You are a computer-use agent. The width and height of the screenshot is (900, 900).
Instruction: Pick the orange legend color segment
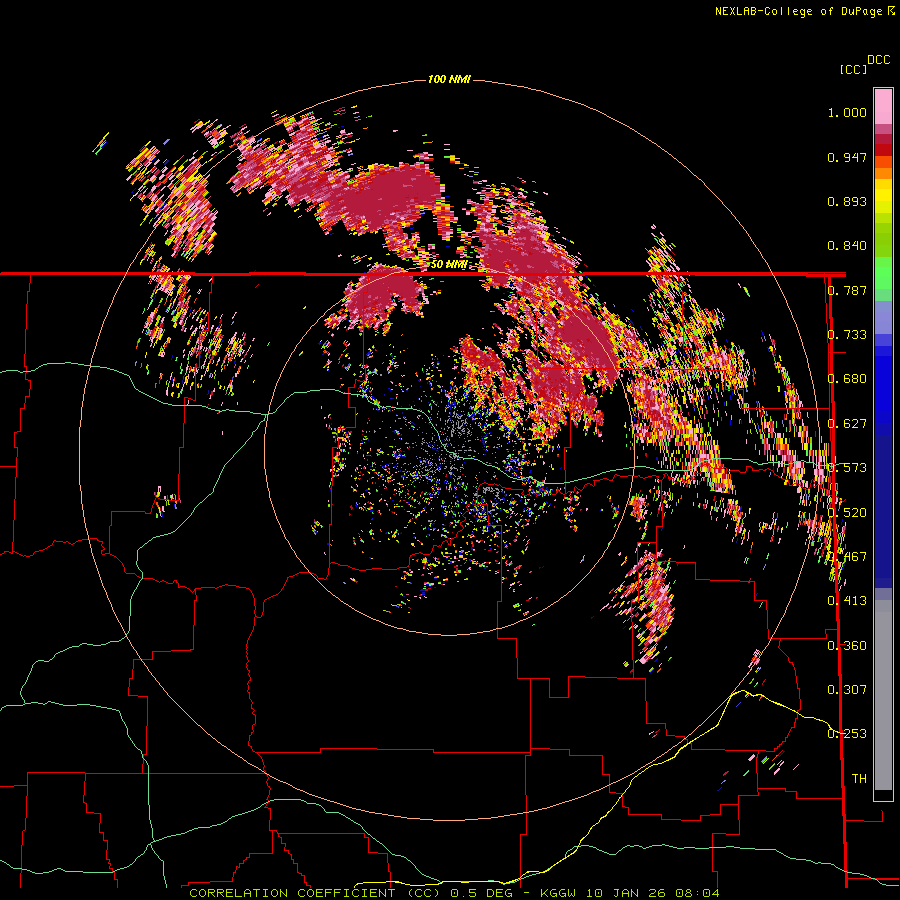883,173
